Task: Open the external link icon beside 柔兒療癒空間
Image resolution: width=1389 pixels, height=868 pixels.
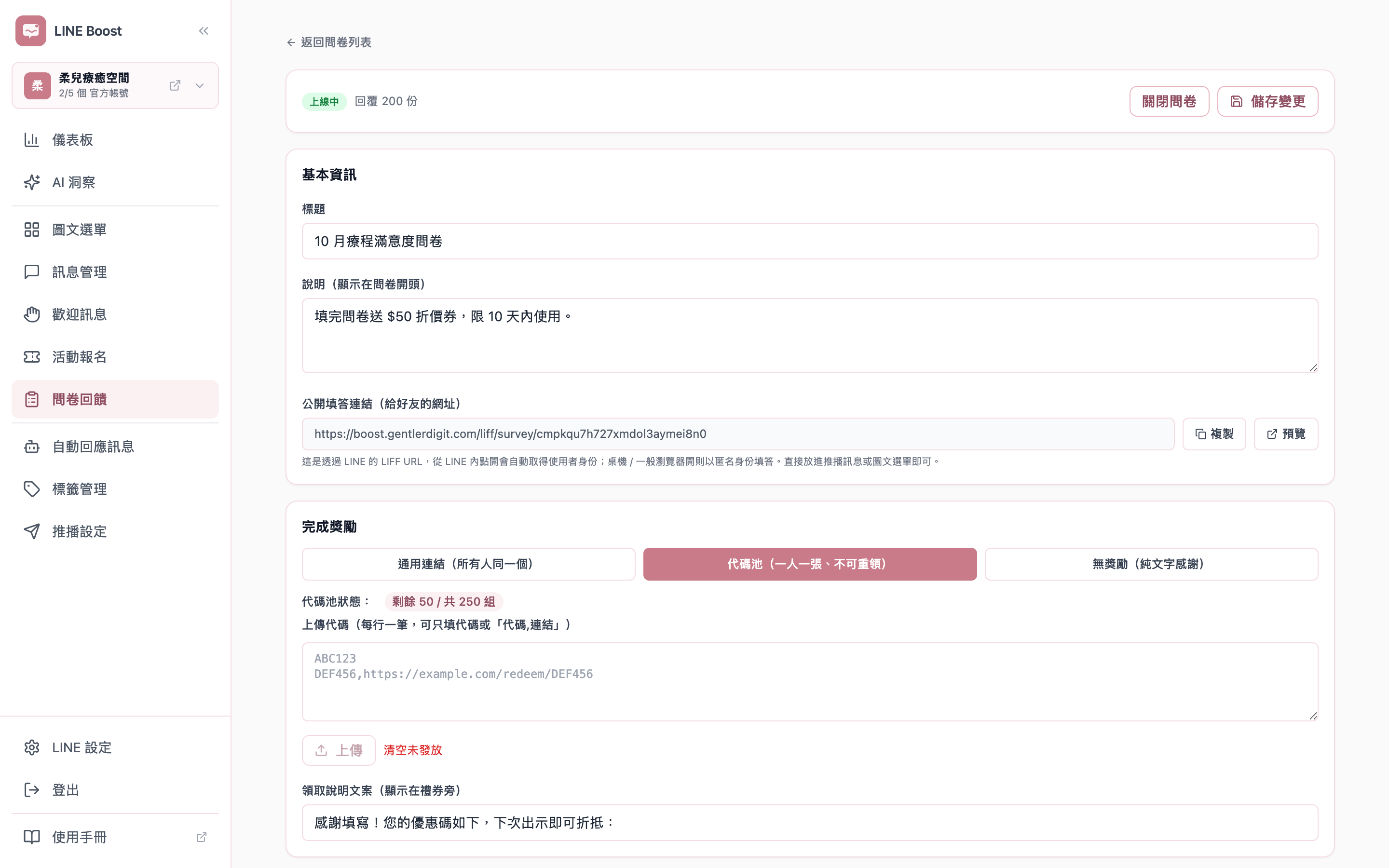Action: (x=175, y=85)
